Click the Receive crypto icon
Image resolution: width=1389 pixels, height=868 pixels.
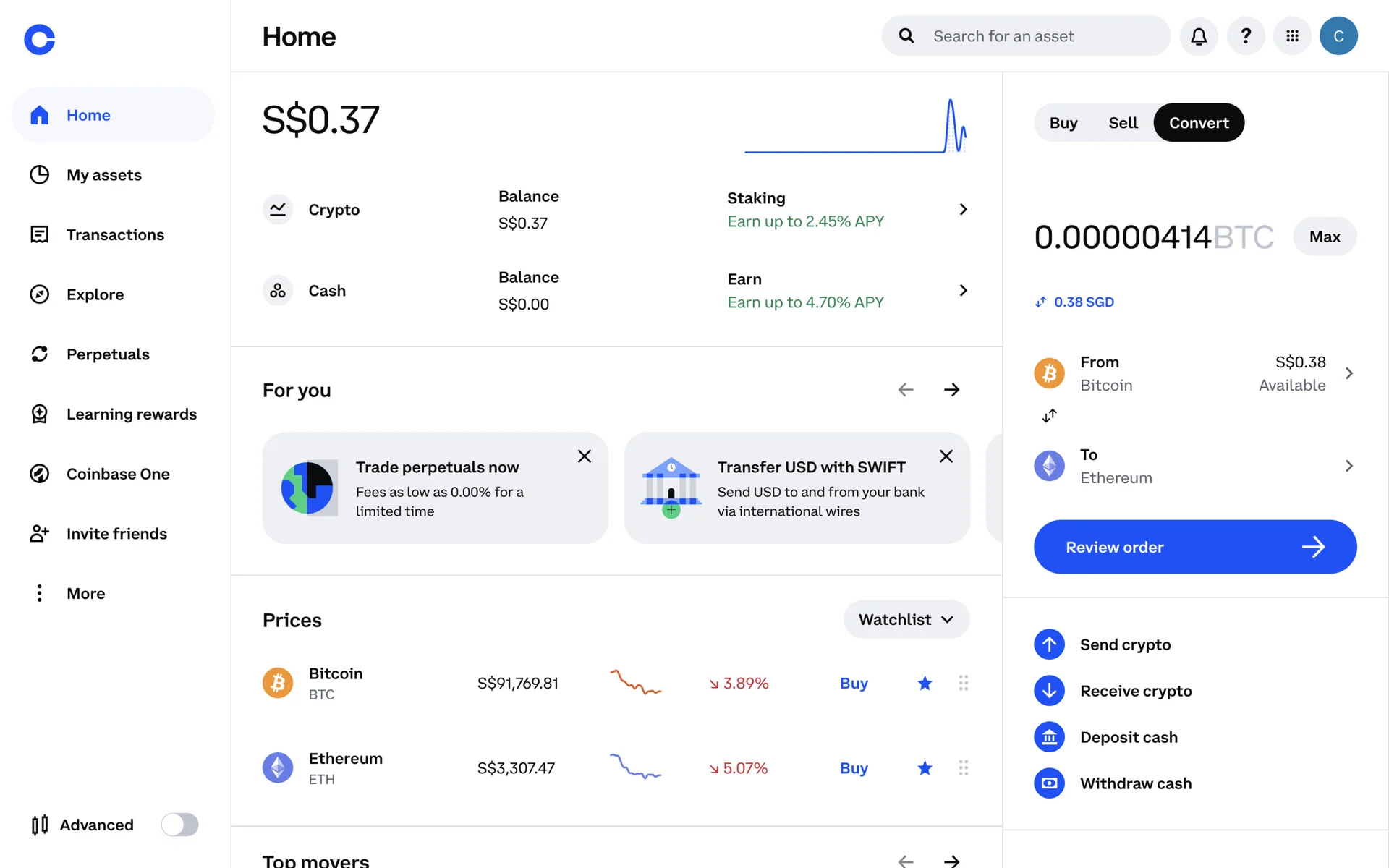[1049, 691]
